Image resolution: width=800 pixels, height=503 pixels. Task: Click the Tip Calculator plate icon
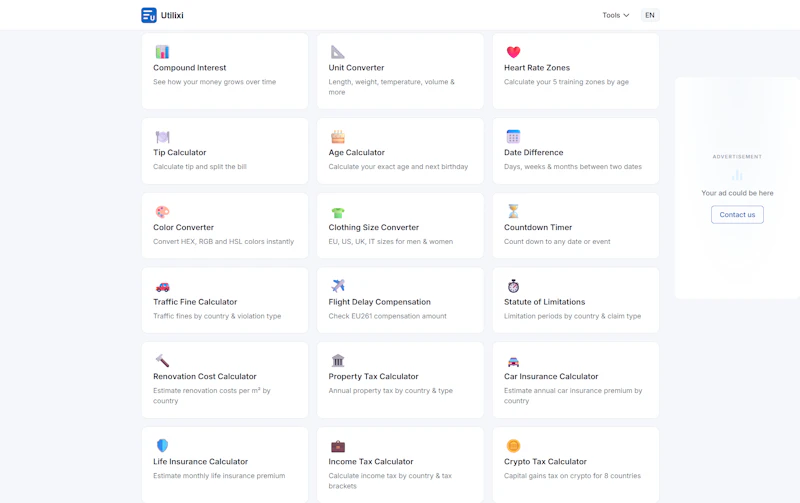[162, 137]
